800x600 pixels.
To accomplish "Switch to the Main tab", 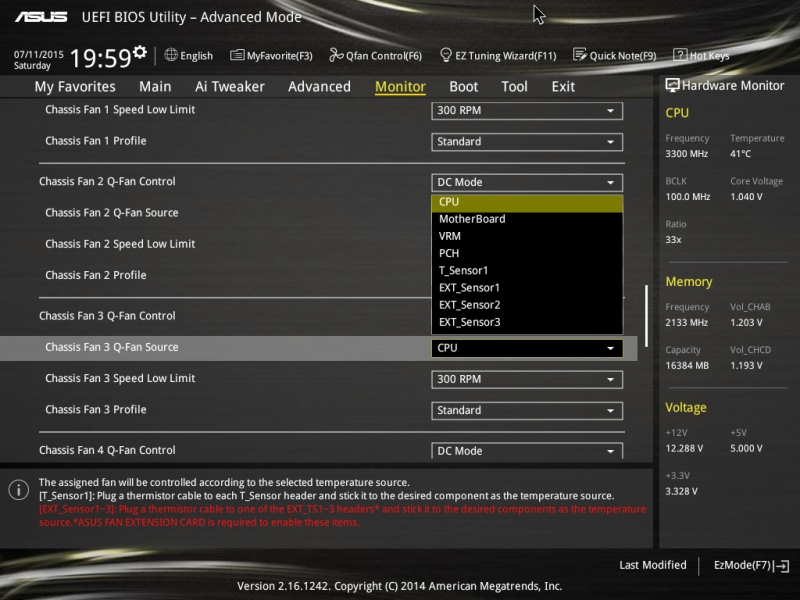I will coord(155,87).
